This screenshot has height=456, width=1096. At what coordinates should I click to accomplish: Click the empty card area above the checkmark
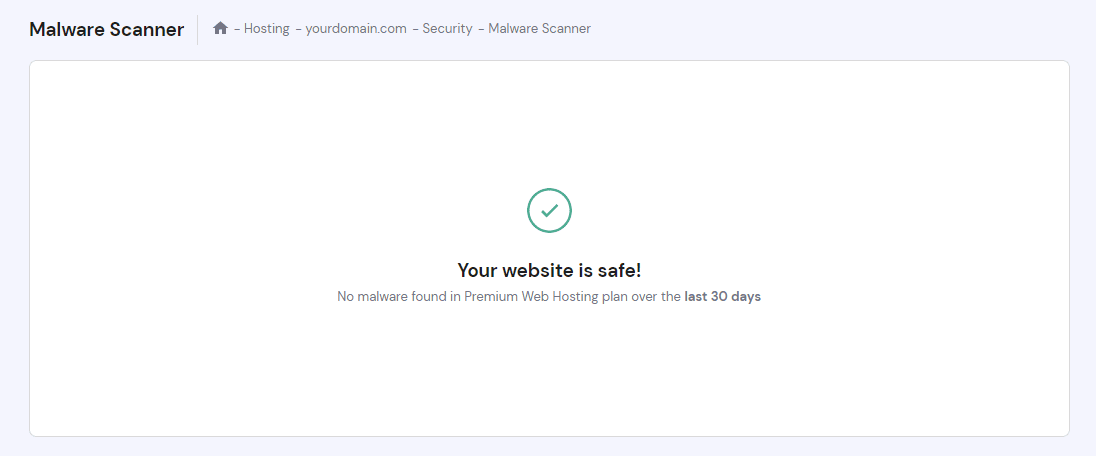tap(549, 120)
